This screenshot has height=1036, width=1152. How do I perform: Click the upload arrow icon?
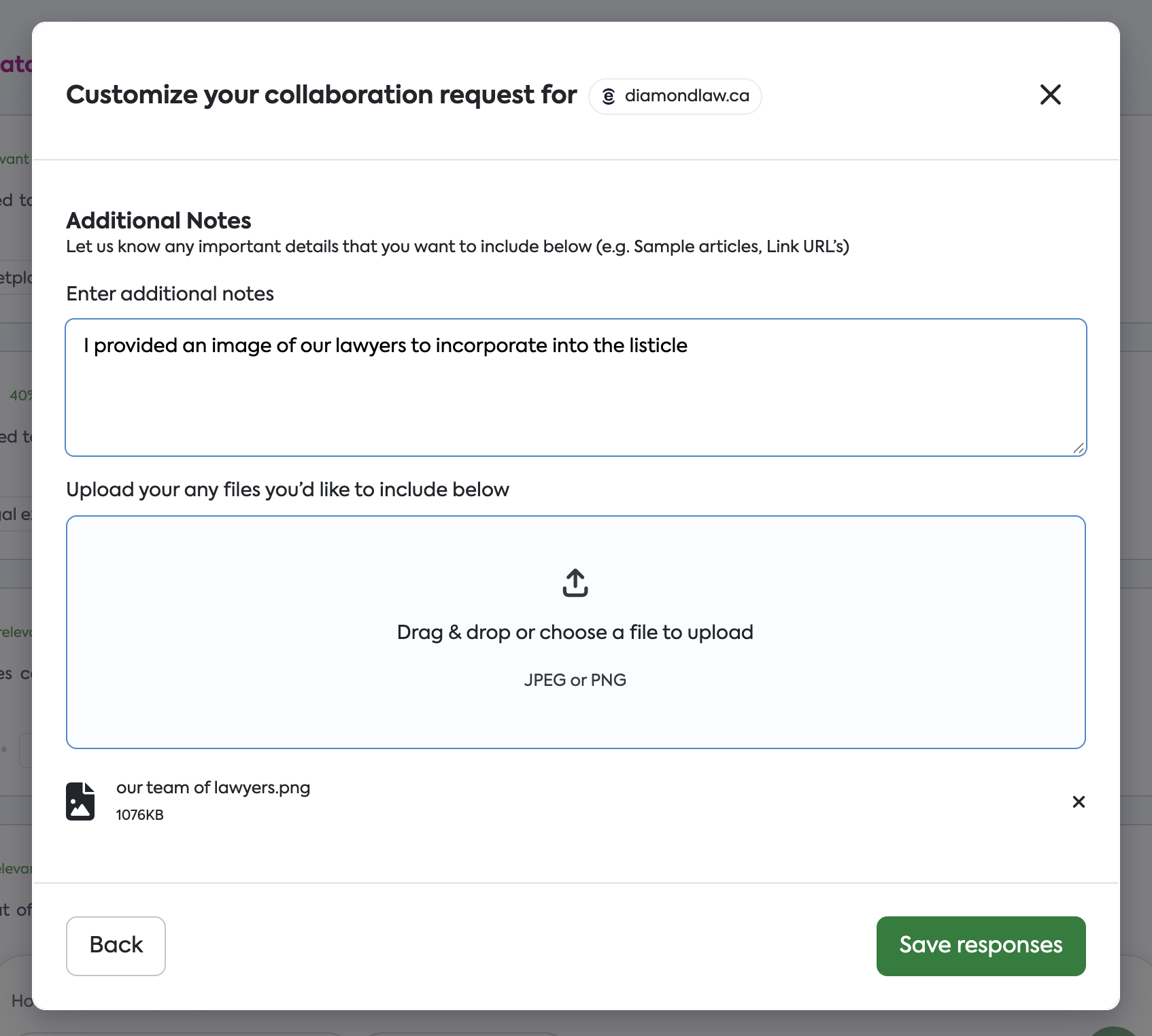point(575,583)
